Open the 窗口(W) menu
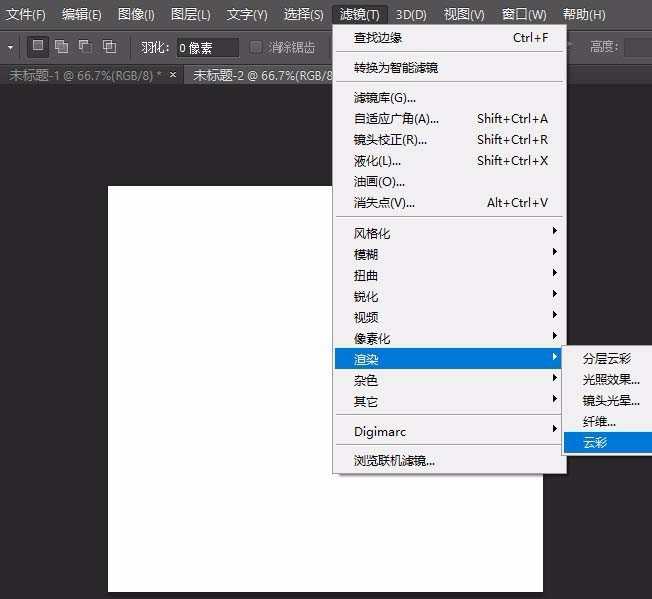 coord(523,14)
